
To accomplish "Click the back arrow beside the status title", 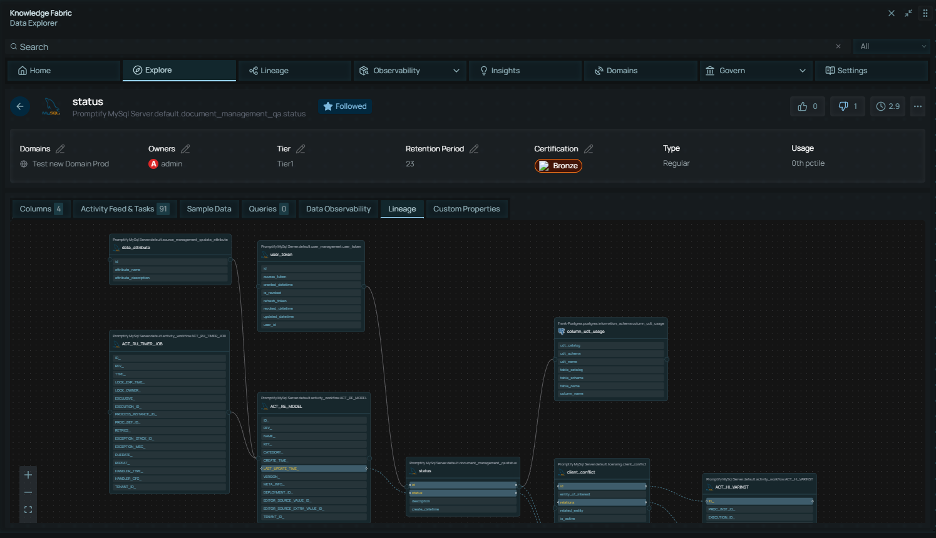I will [21, 106].
